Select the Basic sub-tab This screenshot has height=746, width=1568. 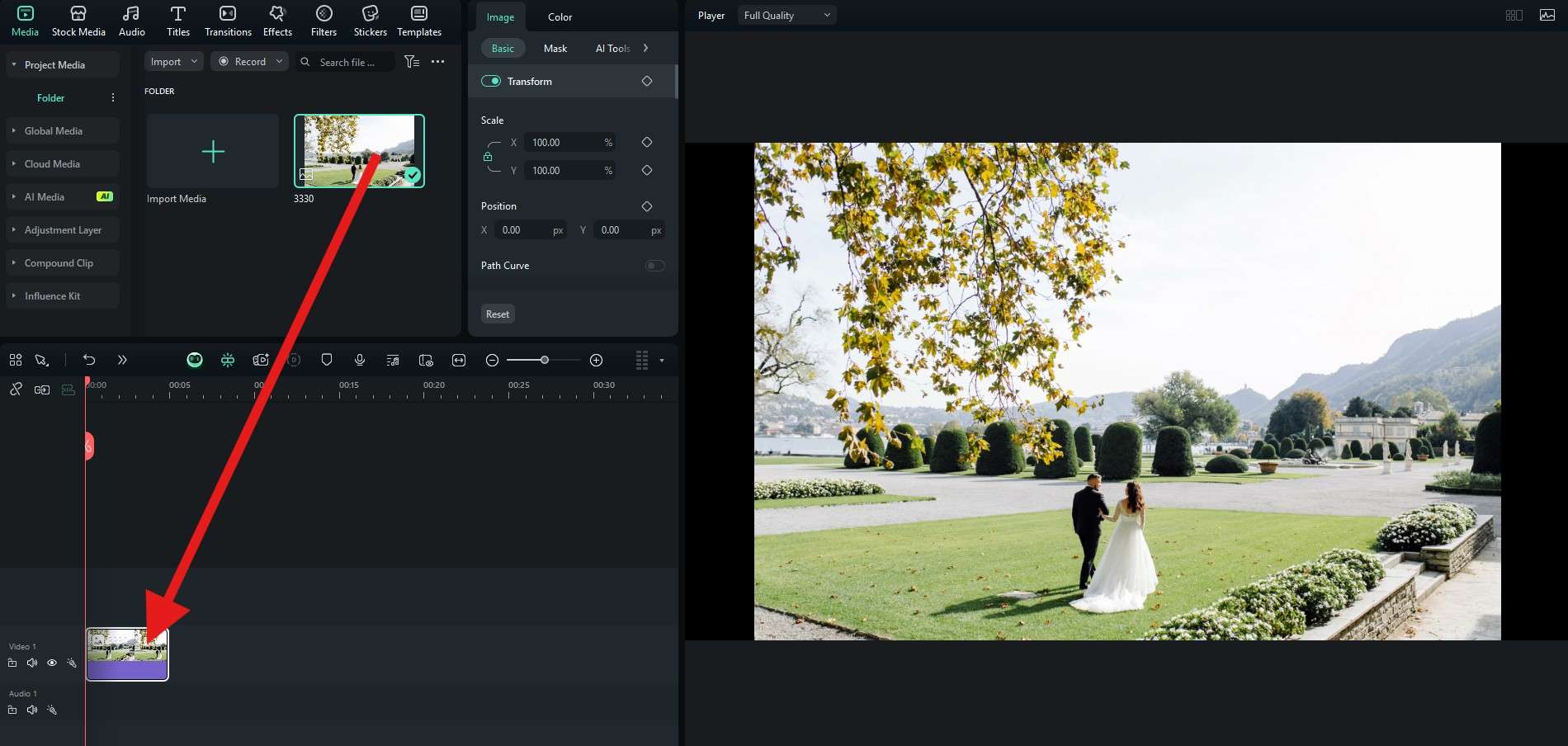[503, 49]
